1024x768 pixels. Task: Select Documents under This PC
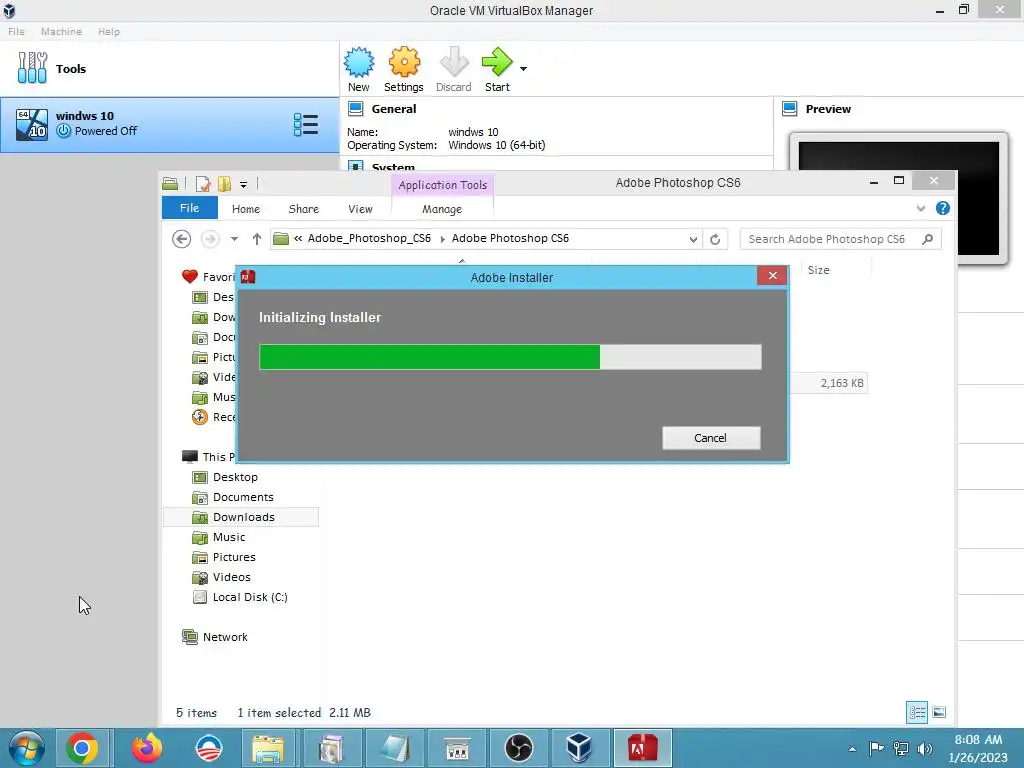pos(243,497)
